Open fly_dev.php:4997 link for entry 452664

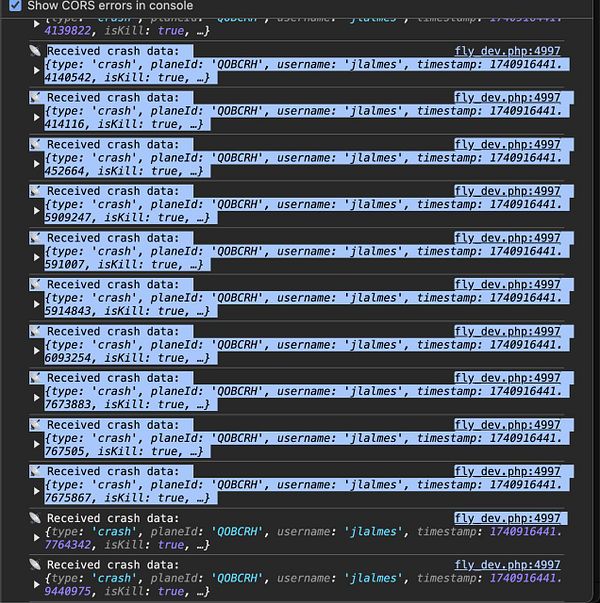[507, 145]
